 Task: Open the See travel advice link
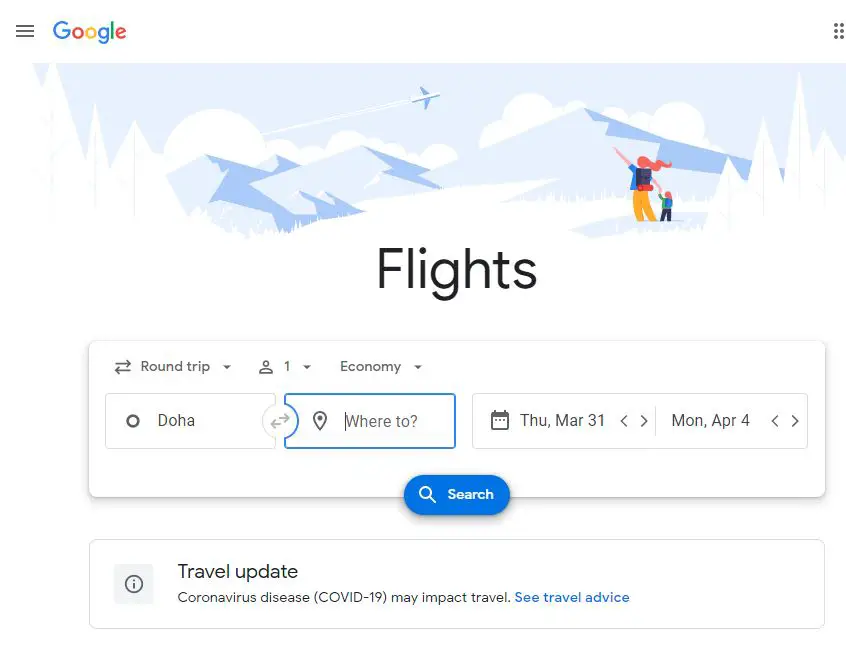[x=572, y=598]
